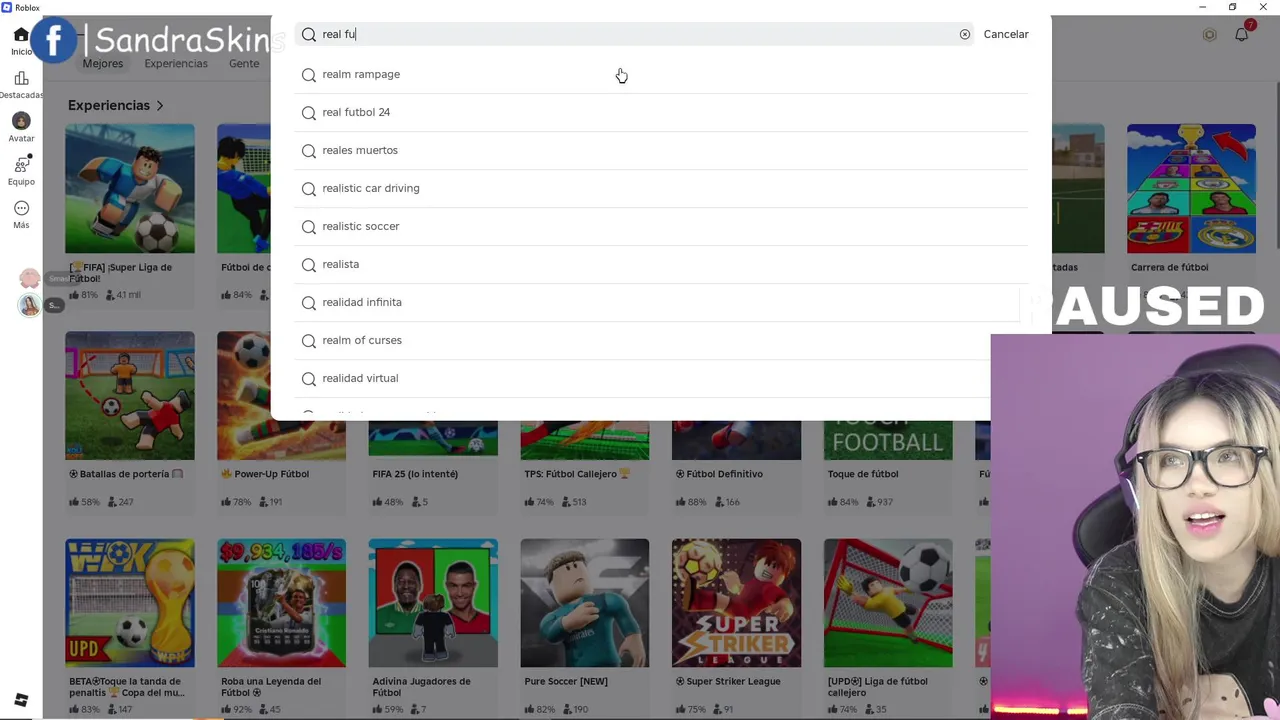The image size is (1280, 720).
Task: Click the search input containing 'real fu'
Action: pos(636,34)
